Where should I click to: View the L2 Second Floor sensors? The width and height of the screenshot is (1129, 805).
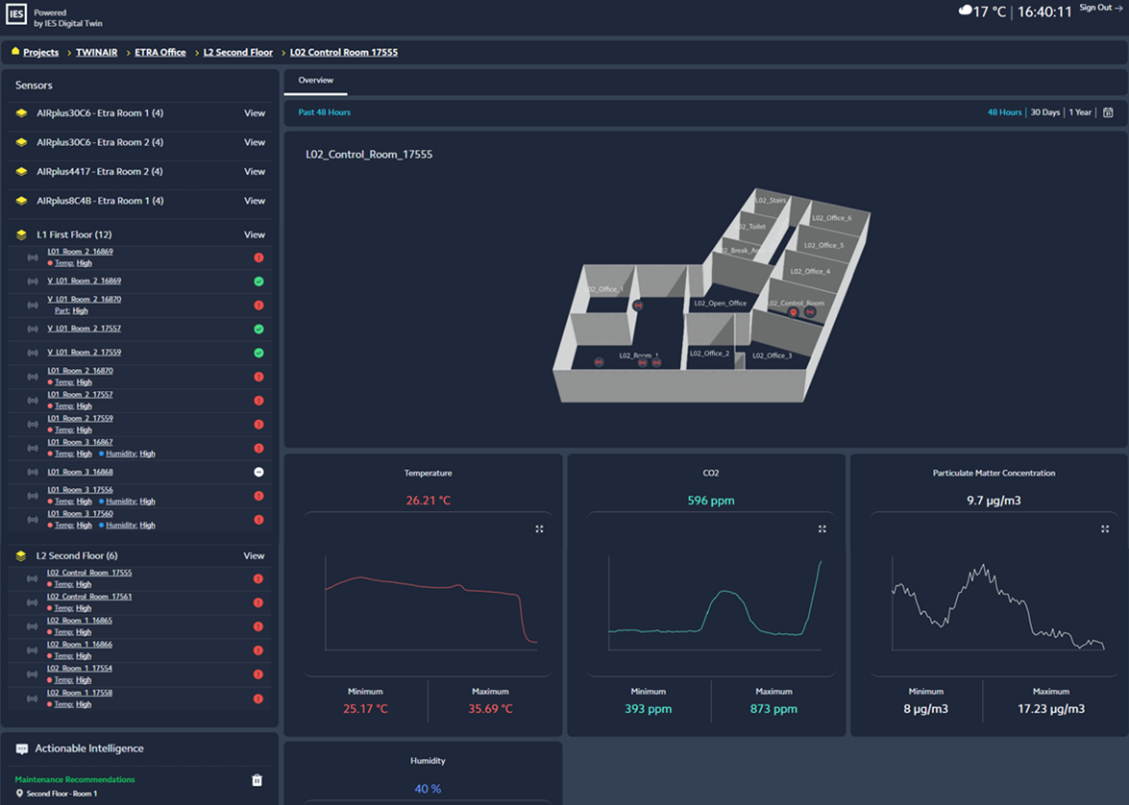[253, 556]
